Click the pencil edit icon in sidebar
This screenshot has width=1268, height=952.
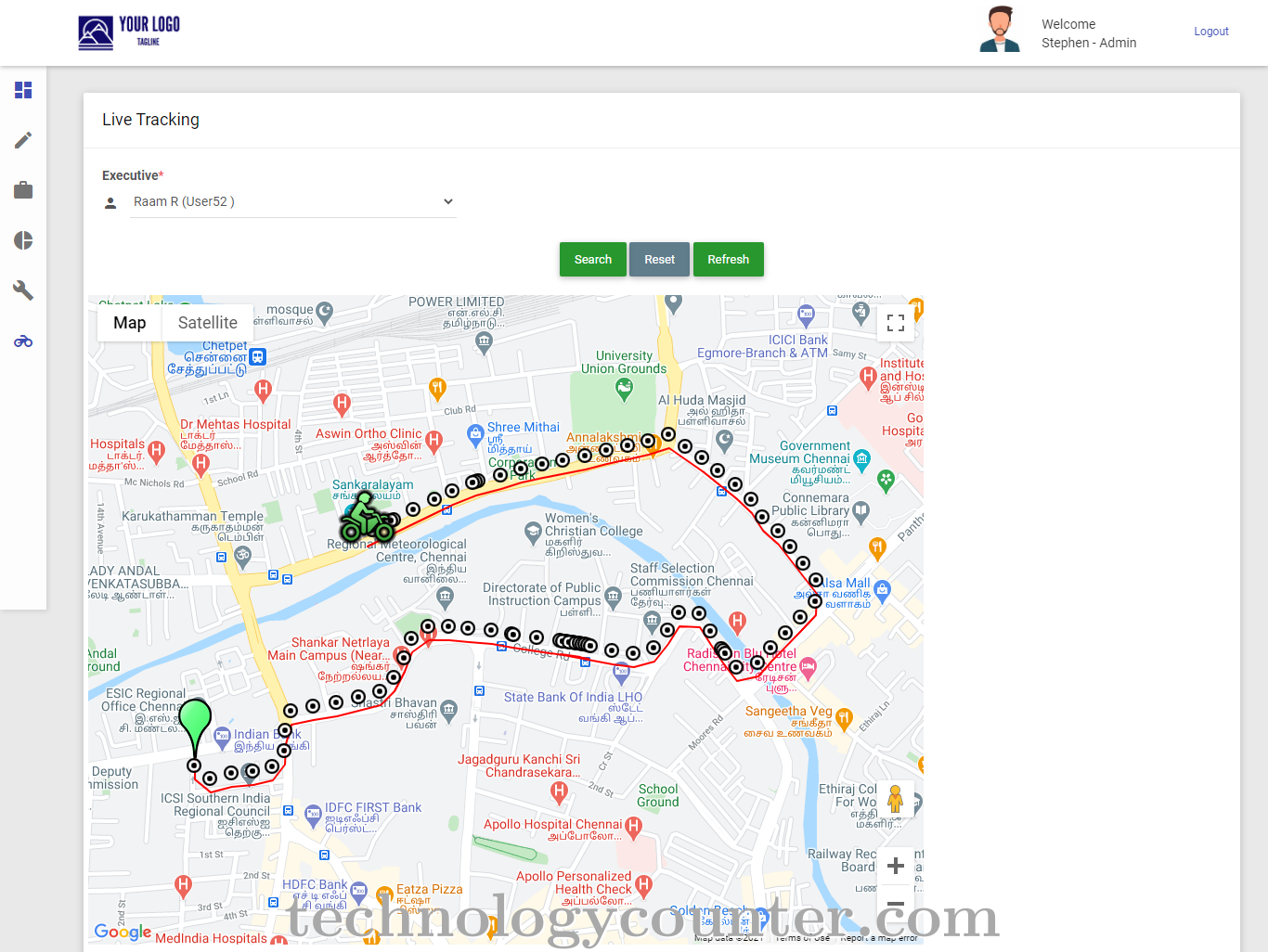click(23, 140)
